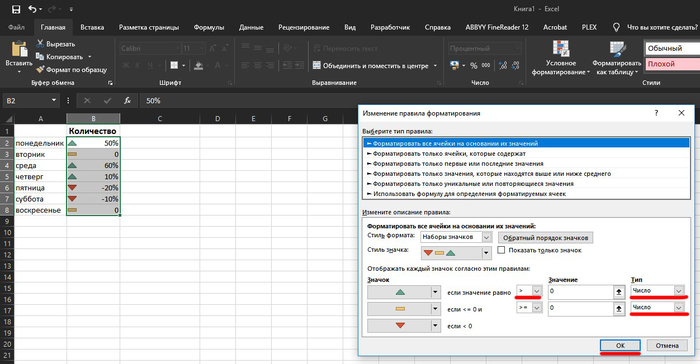The image size is (700, 364).
Task: Open the '>' comparison operator dropdown
Action: tap(537, 291)
